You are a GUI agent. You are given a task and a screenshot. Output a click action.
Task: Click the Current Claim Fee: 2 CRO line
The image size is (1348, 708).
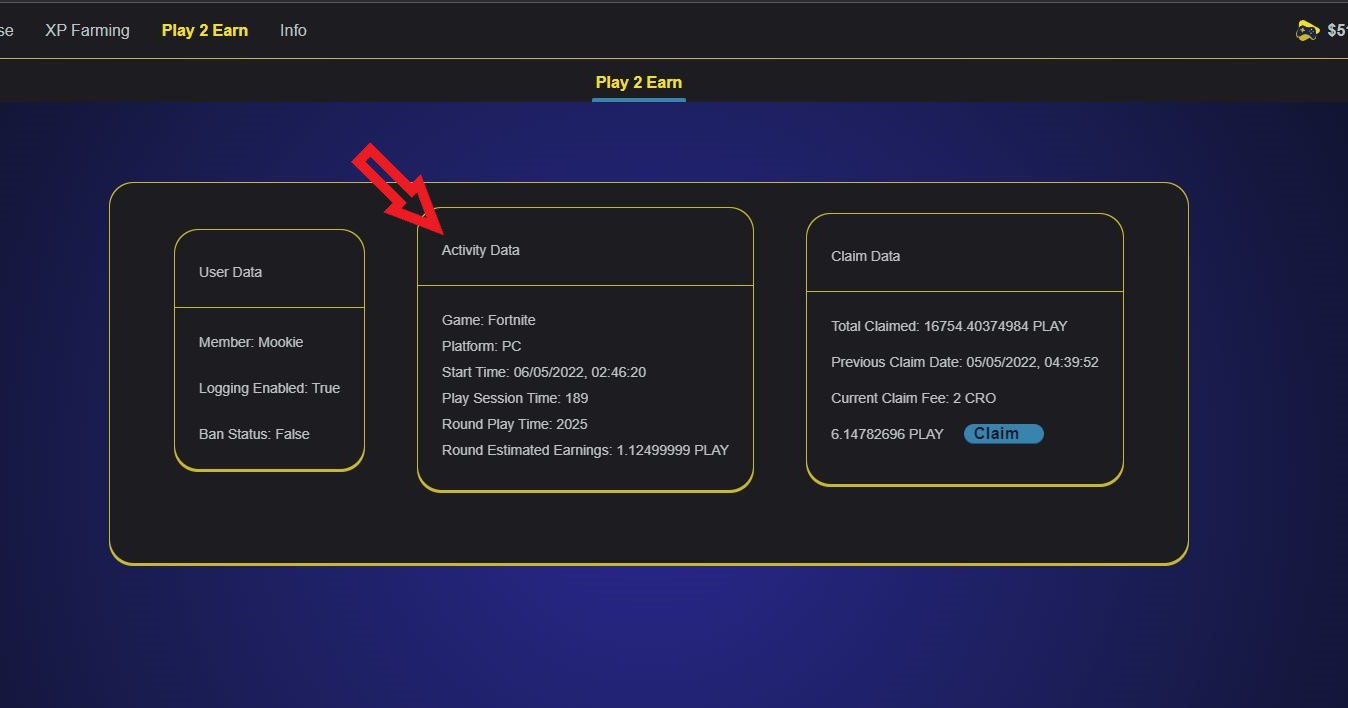point(913,398)
